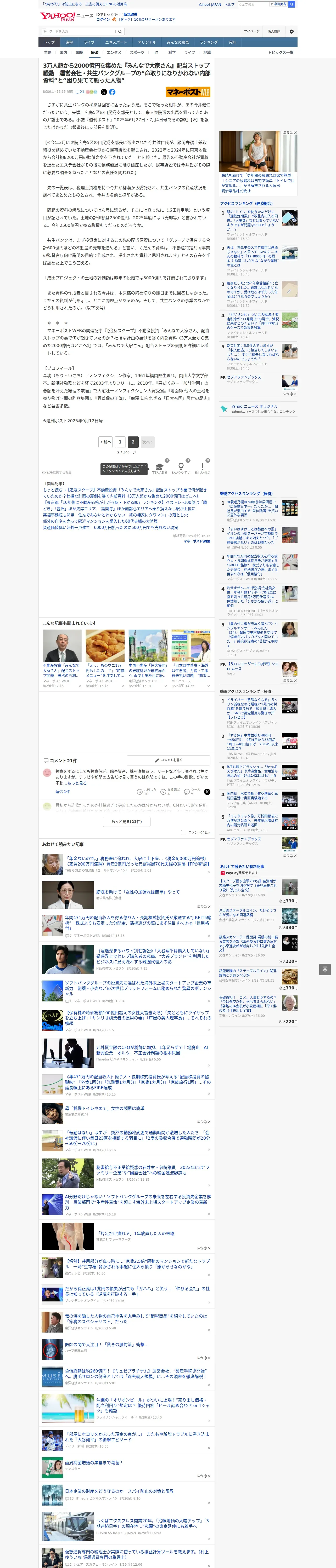This screenshot has width=336, height=1568.
Task: Click the 災害に備えるLINEの活用術 top link
Action: (x=106, y=4)
